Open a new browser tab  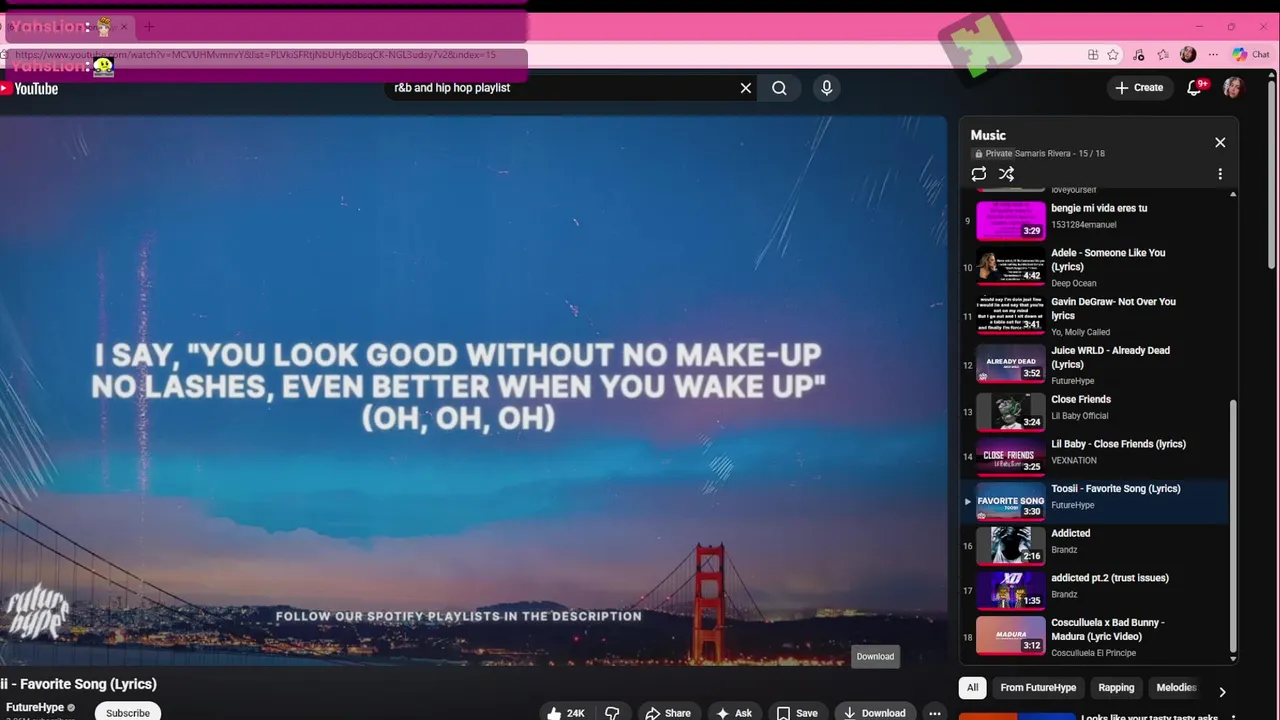coord(149,27)
